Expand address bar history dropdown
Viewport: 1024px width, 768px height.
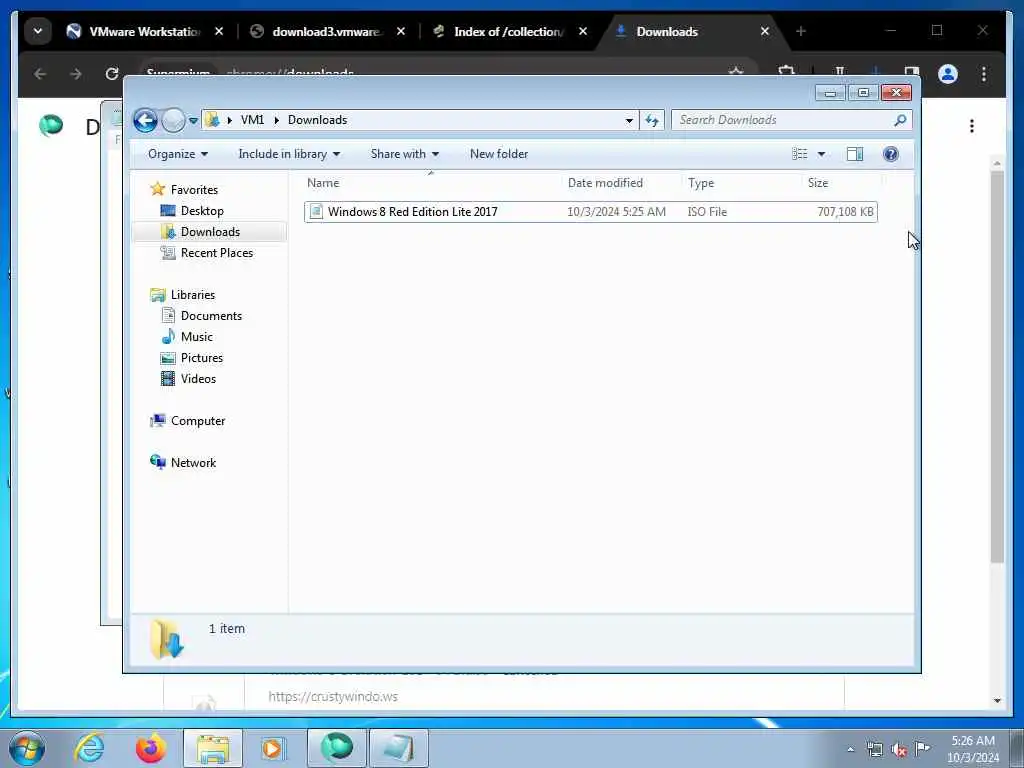click(629, 120)
